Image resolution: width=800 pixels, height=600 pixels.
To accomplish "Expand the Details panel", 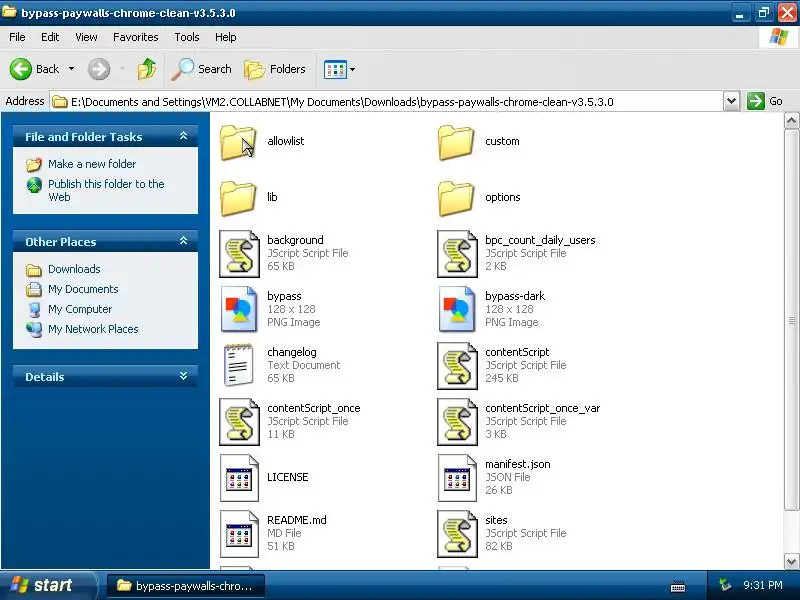I will pyautogui.click(x=184, y=377).
